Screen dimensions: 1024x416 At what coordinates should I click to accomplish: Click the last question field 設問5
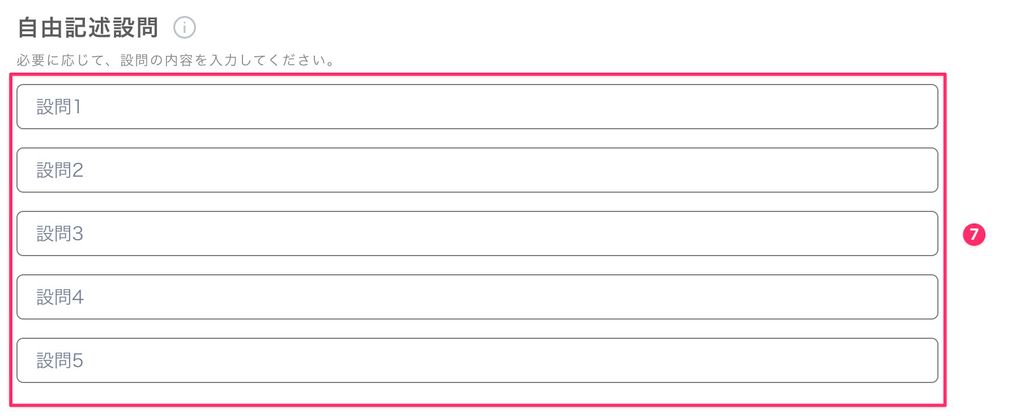477,360
